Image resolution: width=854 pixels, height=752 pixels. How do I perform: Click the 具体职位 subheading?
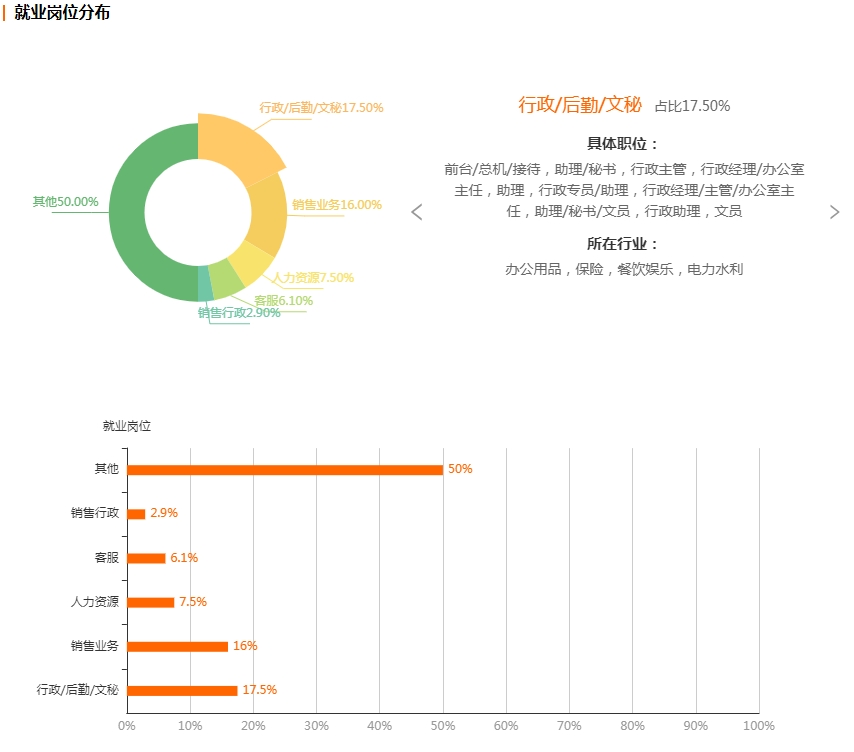point(623,144)
